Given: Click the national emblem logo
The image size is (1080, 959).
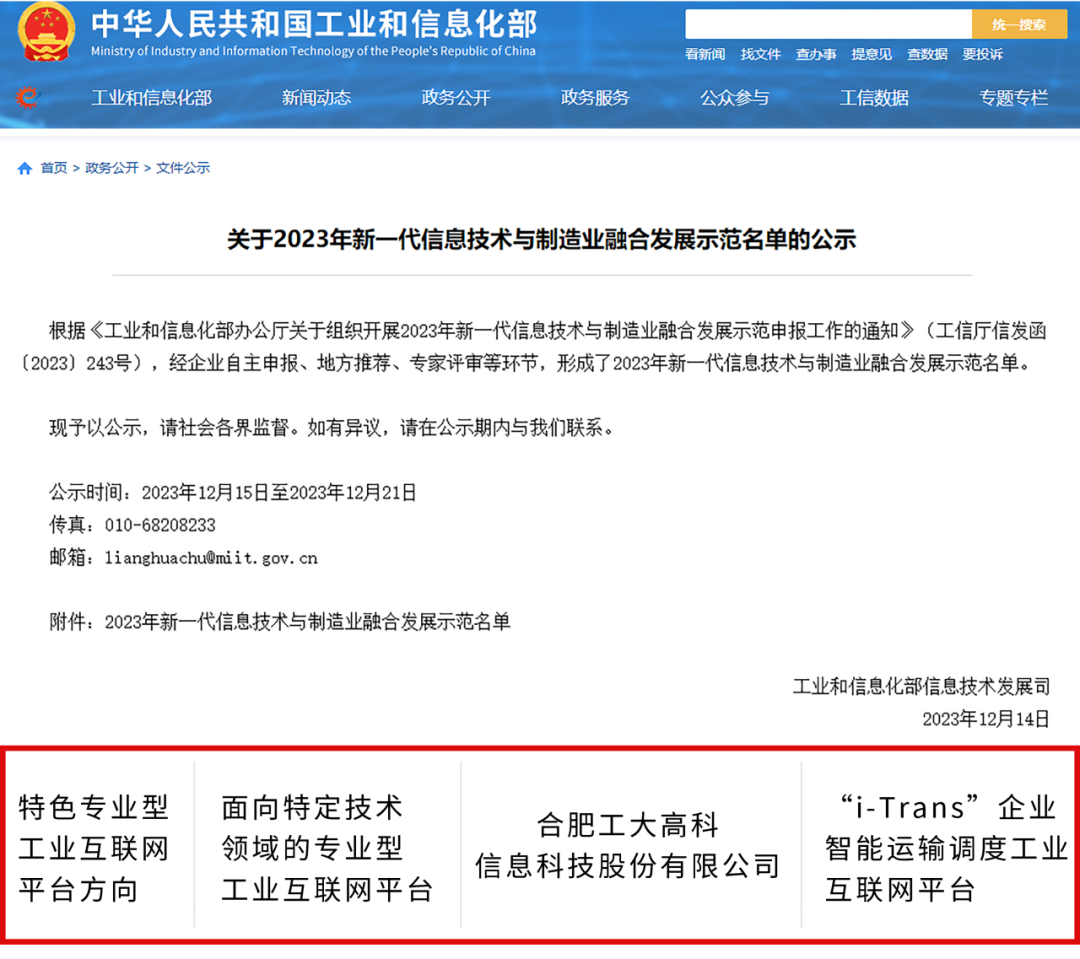Looking at the screenshot, I should tap(46, 32).
